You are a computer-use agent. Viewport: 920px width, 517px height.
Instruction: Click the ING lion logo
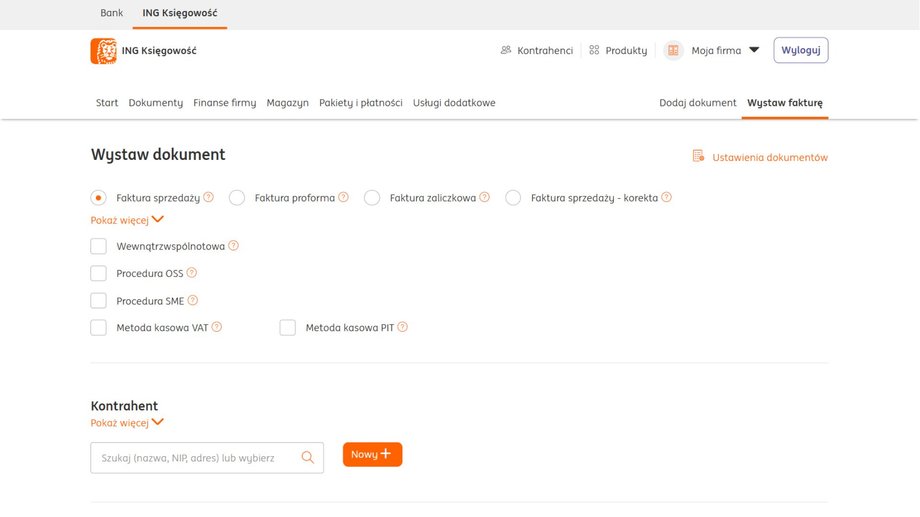point(103,51)
